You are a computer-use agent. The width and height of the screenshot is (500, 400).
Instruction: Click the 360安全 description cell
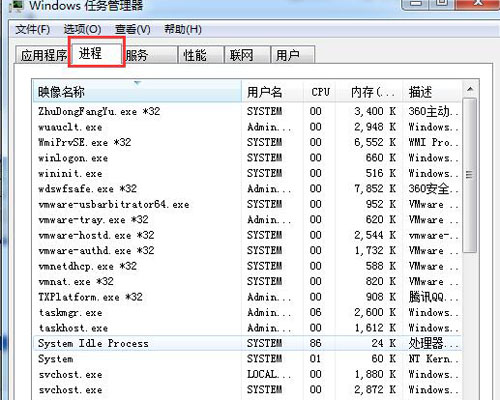click(x=433, y=189)
